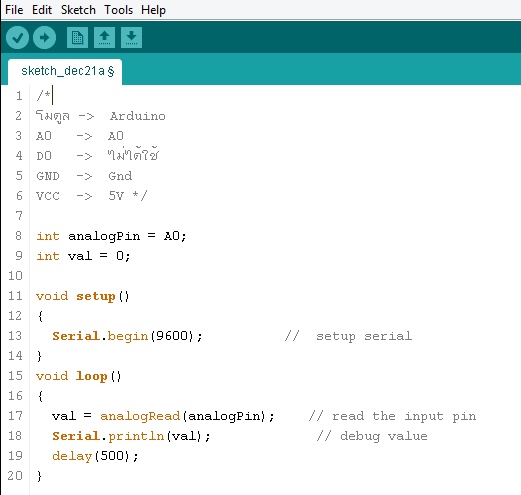
Task: Open the File menu
Action: [x=14, y=10]
